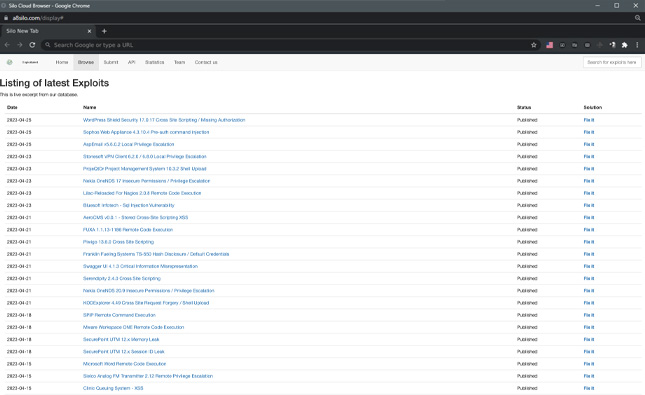Image resolution: width=645 pixels, height=395 pixels.
Task: Open SecurePoint UTM 12.x Session ID Leak link
Action: point(124,351)
